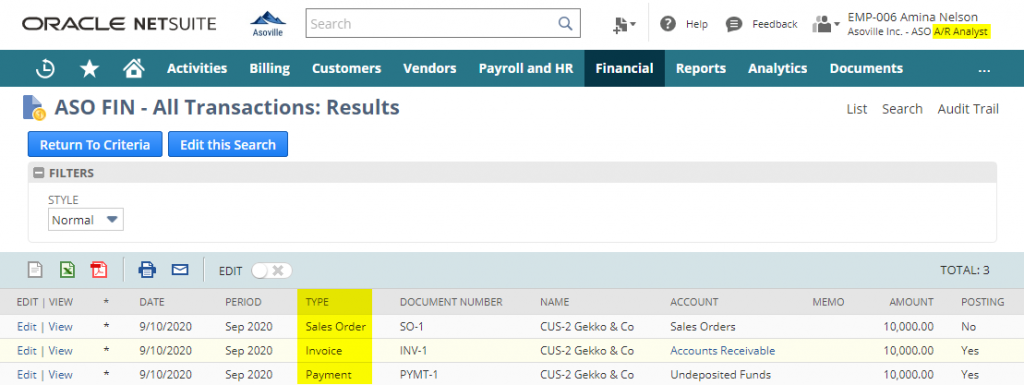Open the Customers menu
The height and width of the screenshot is (385, 1024).
346,69
